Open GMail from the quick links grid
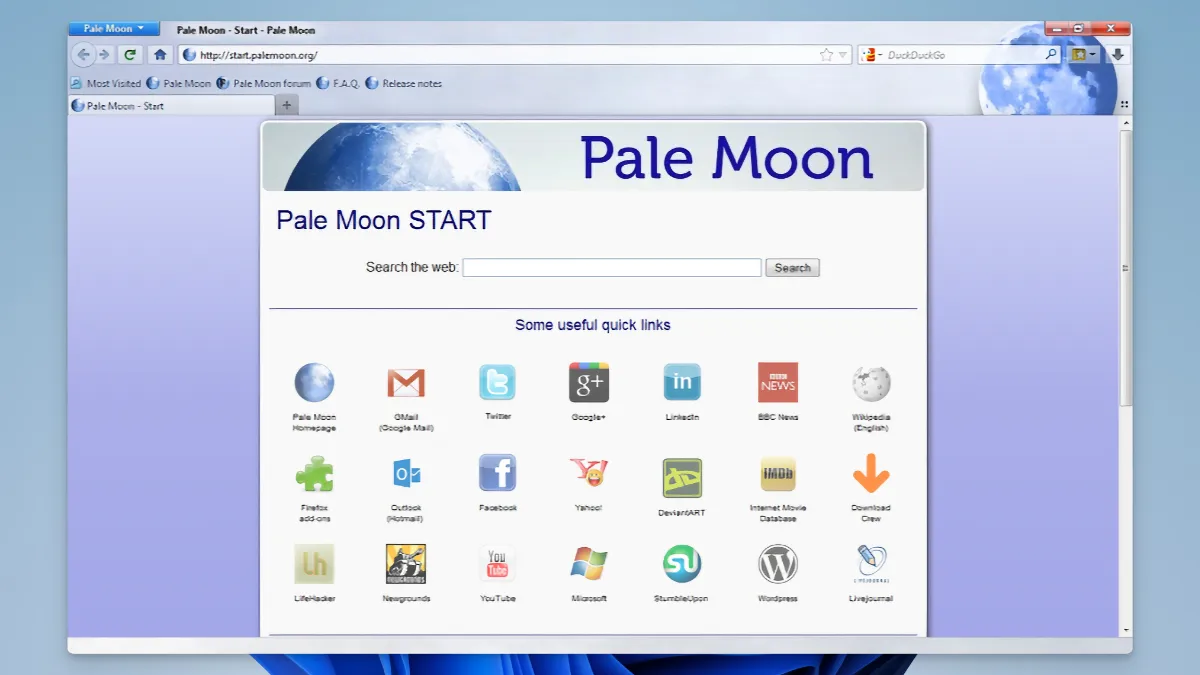Screen dimensions: 1200x675 coord(405,382)
